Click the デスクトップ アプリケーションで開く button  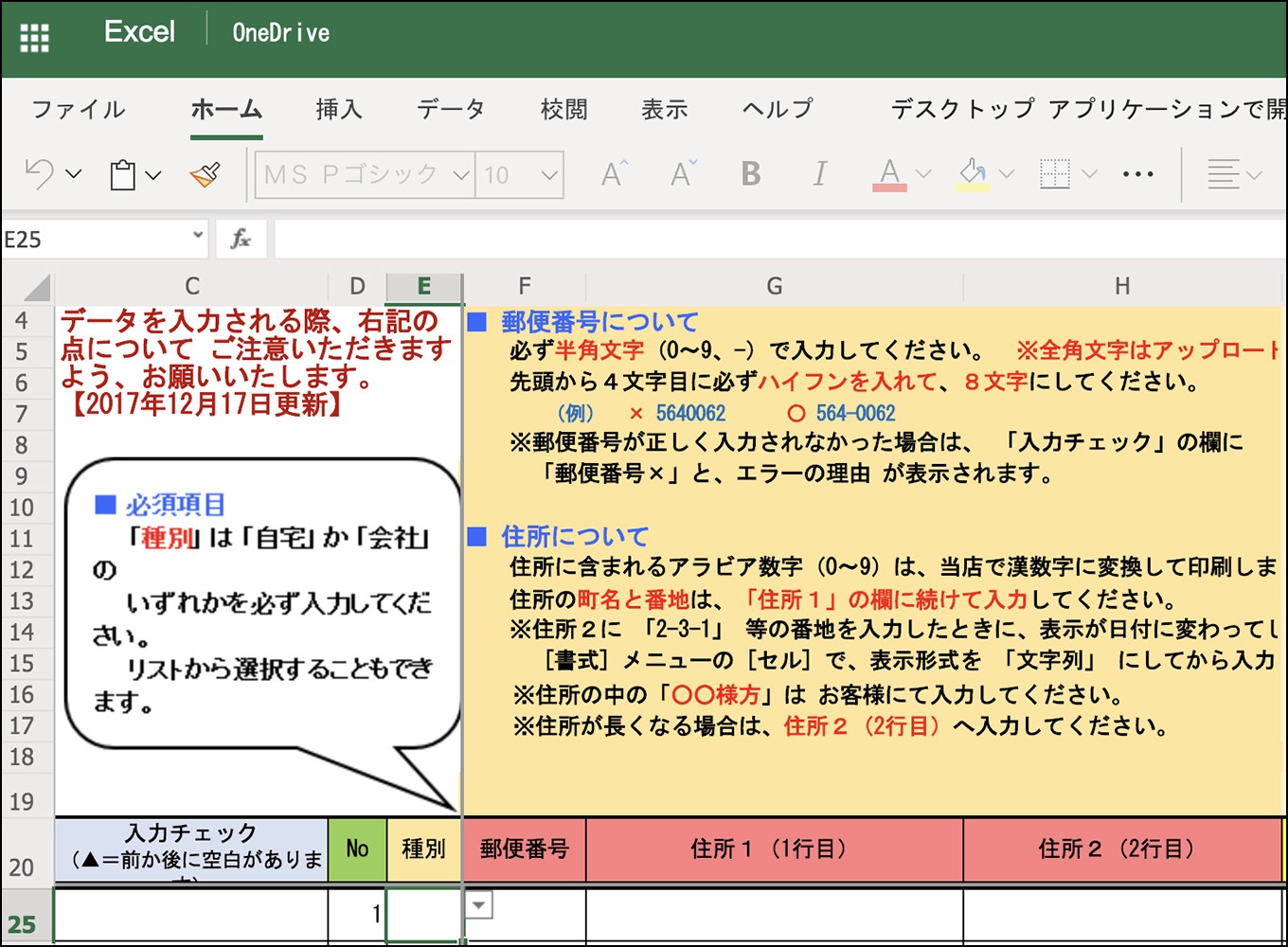1088,110
